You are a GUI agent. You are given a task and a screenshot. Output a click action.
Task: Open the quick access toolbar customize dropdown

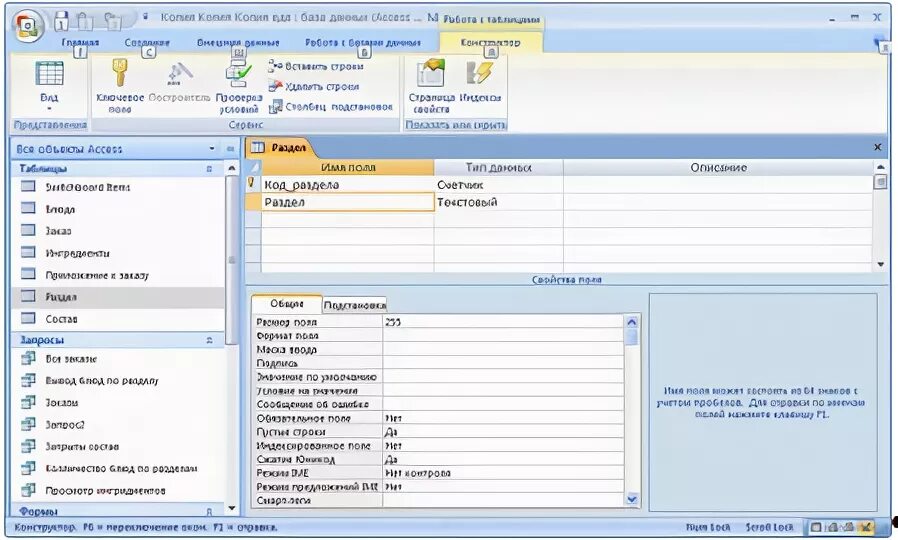point(145,18)
